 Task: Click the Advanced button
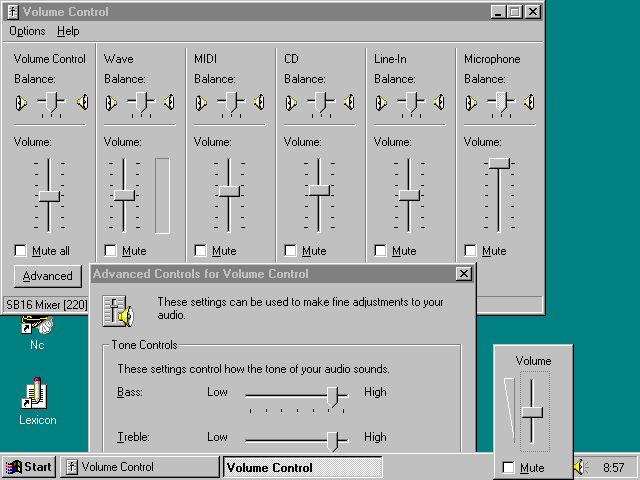47,276
